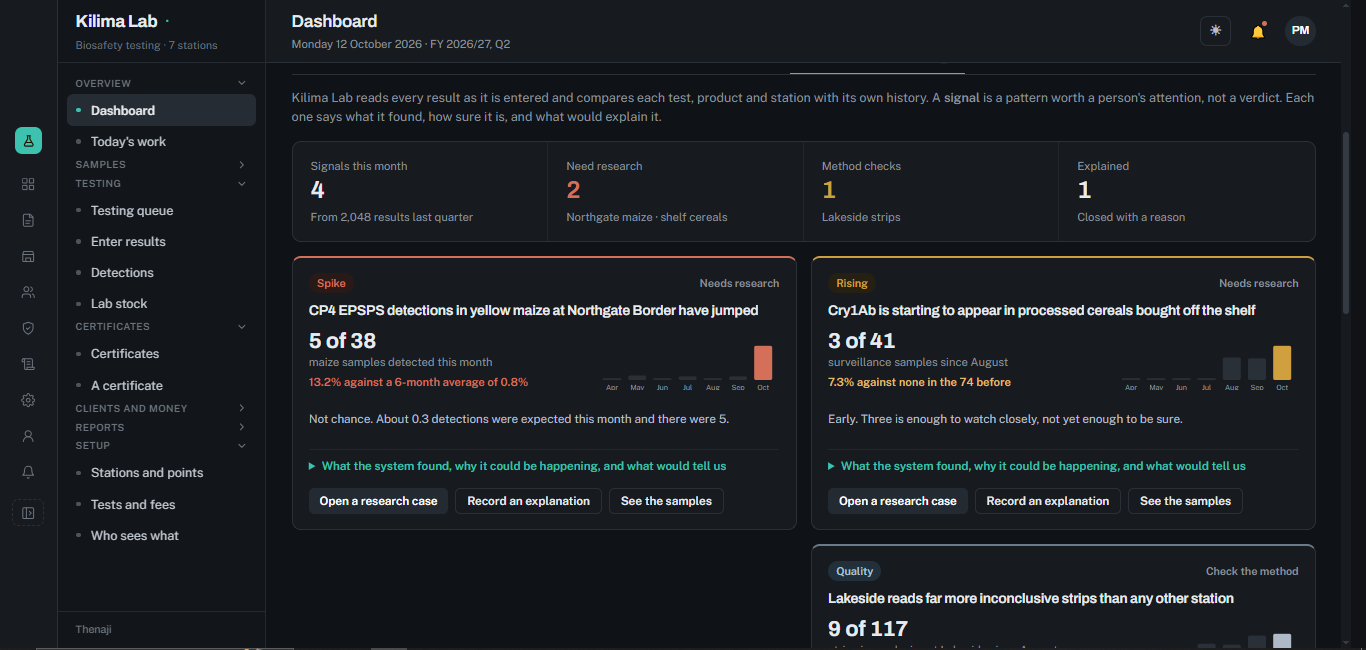
Task: Click the Cry1Ab processed cereals card title
Action: pos(1042,310)
